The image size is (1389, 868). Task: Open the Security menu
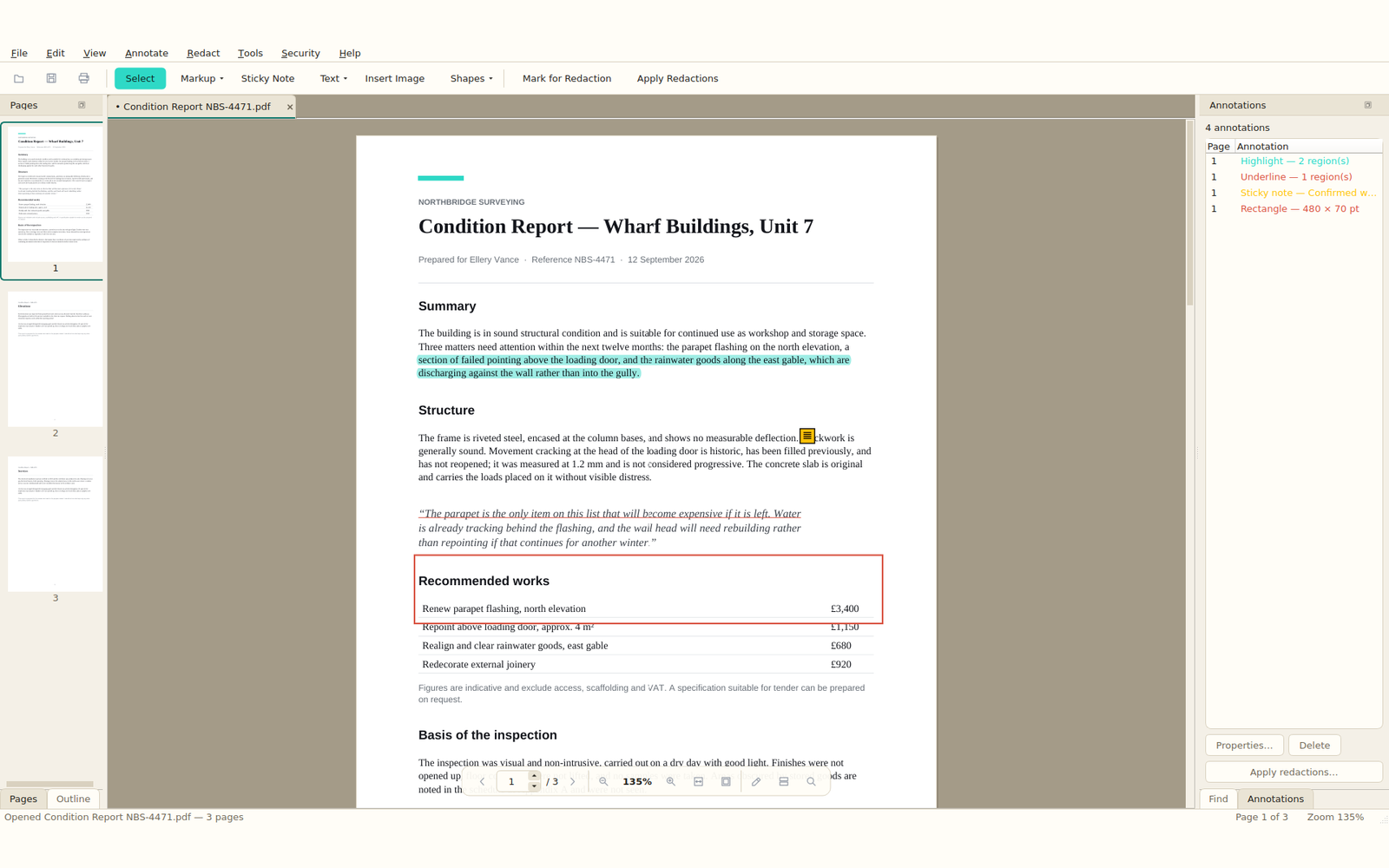(300, 53)
